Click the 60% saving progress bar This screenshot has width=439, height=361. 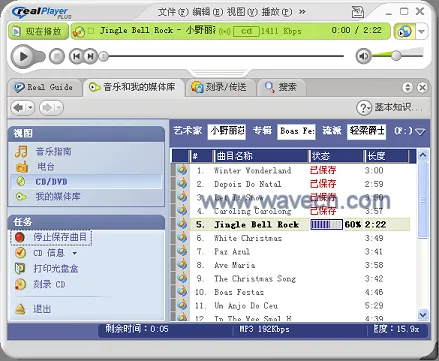(326, 225)
